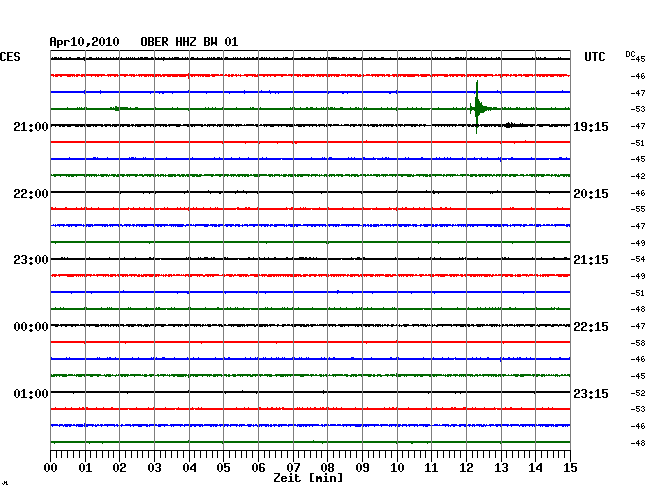Click the CES column header
This screenshot has height=494, width=650.
tap(10, 57)
